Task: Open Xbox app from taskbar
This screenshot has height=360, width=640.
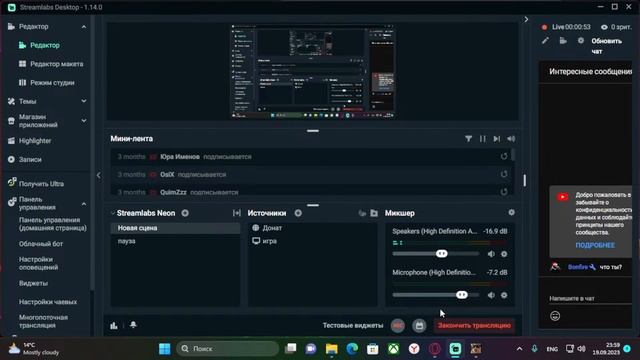Action: point(393,349)
